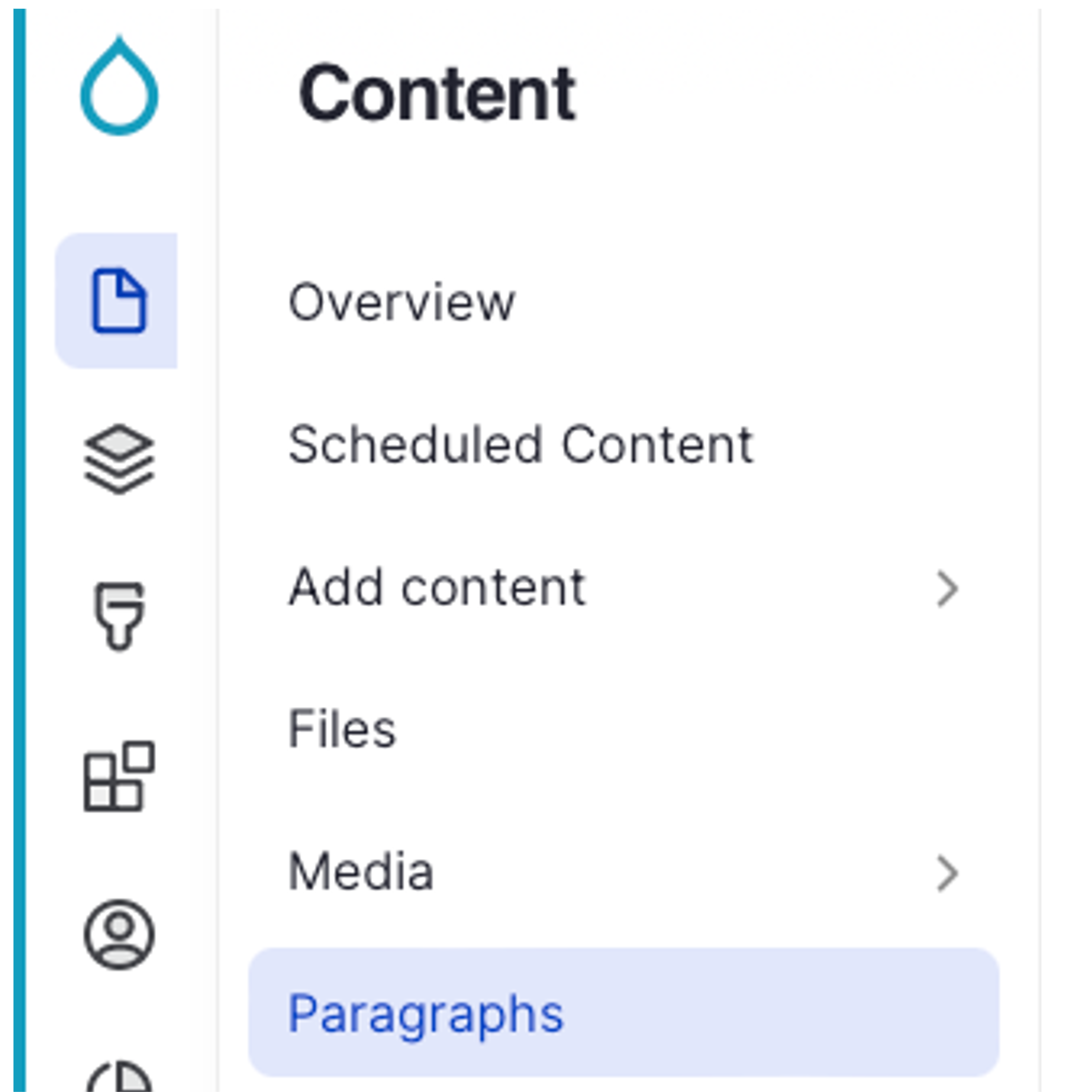This screenshot has width=1092, height=1092.
Task: Open Scheduled Content menu item
Action: [520, 445]
